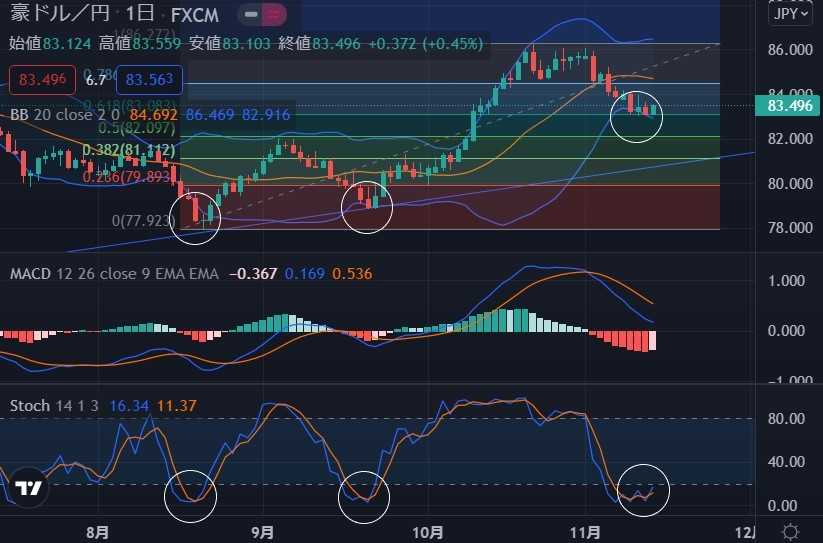This screenshot has width=823, height=543.
Task: Click BB upper value 86.469
Action: click(x=210, y=114)
